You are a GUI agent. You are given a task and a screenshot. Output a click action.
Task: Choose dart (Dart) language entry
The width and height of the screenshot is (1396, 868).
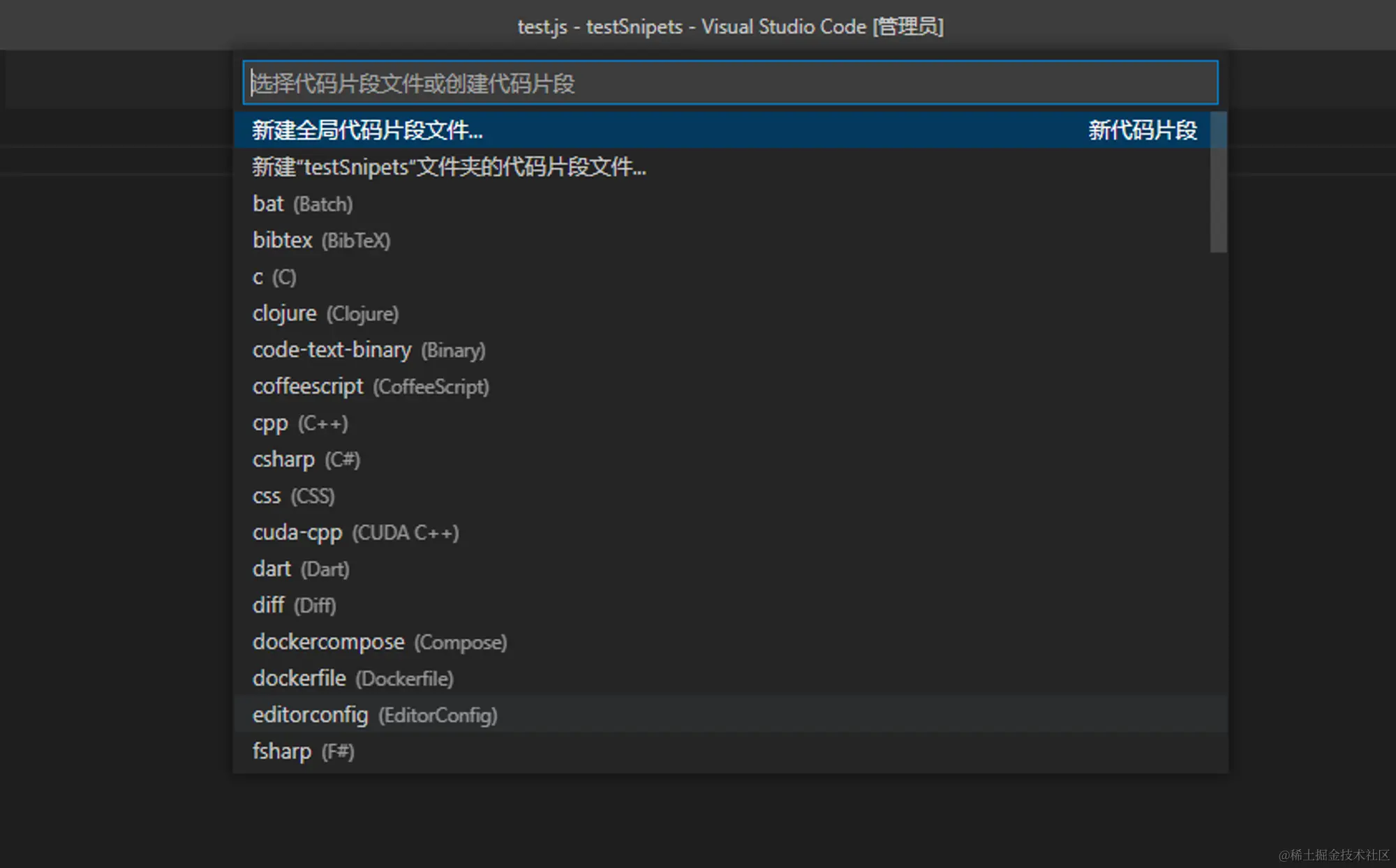pyautogui.click(x=730, y=569)
